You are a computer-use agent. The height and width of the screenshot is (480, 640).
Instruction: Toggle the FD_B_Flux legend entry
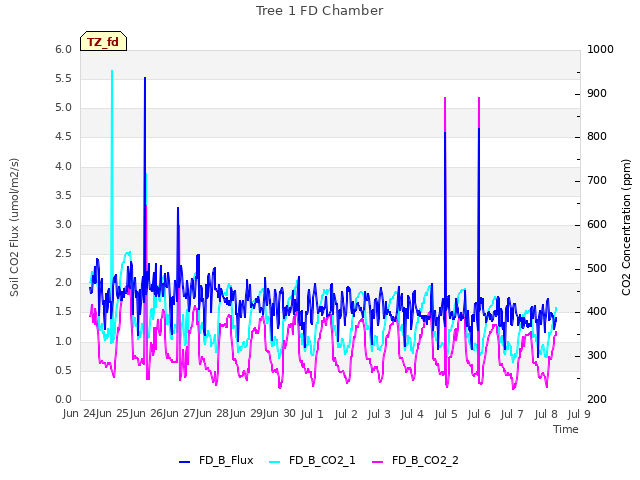(216, 460)
